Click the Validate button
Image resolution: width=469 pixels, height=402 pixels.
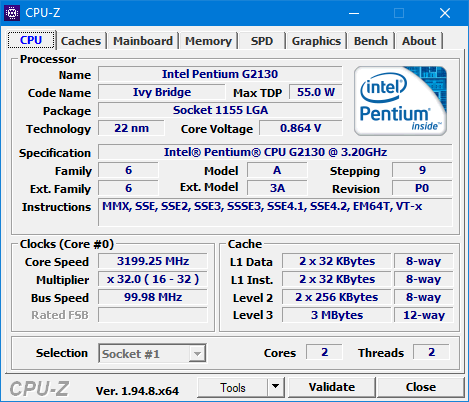tap(332, 387)
